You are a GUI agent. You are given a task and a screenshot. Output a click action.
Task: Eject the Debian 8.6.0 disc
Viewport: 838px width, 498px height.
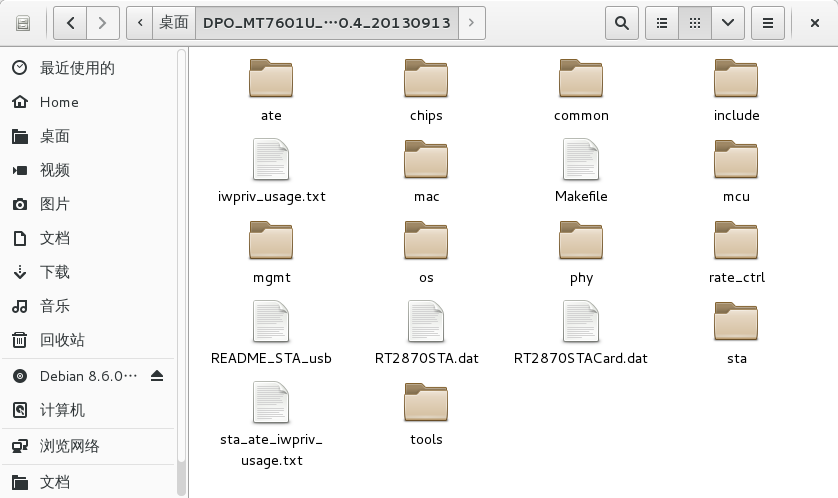[157, 376]
